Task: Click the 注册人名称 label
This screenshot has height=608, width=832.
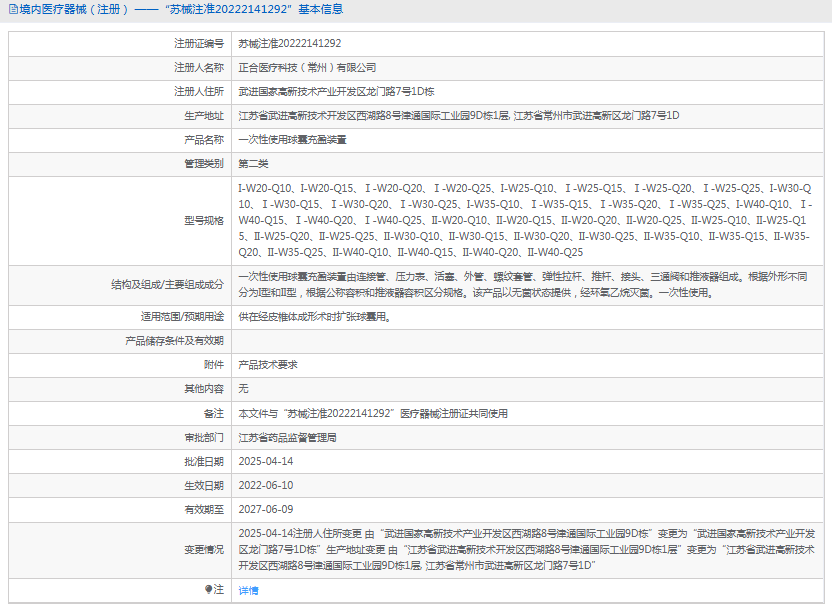Action: pyautogui.click(x=199, y=67)
